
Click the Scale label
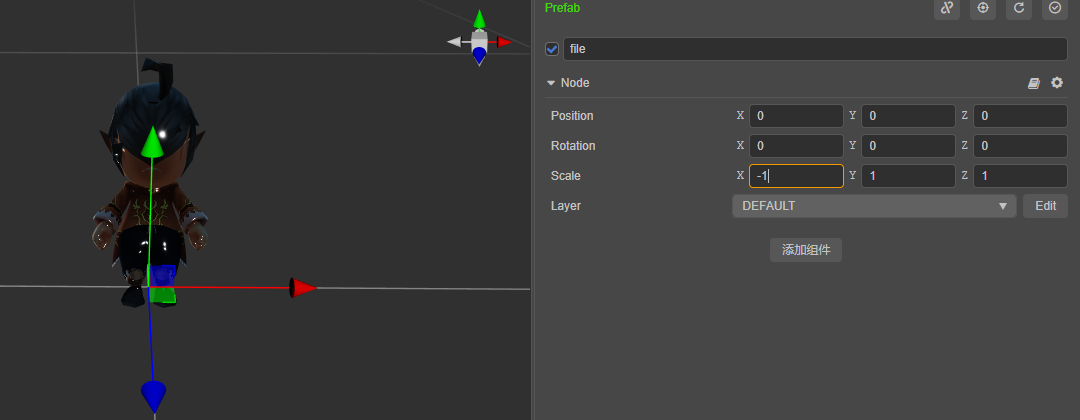(565, 176)
